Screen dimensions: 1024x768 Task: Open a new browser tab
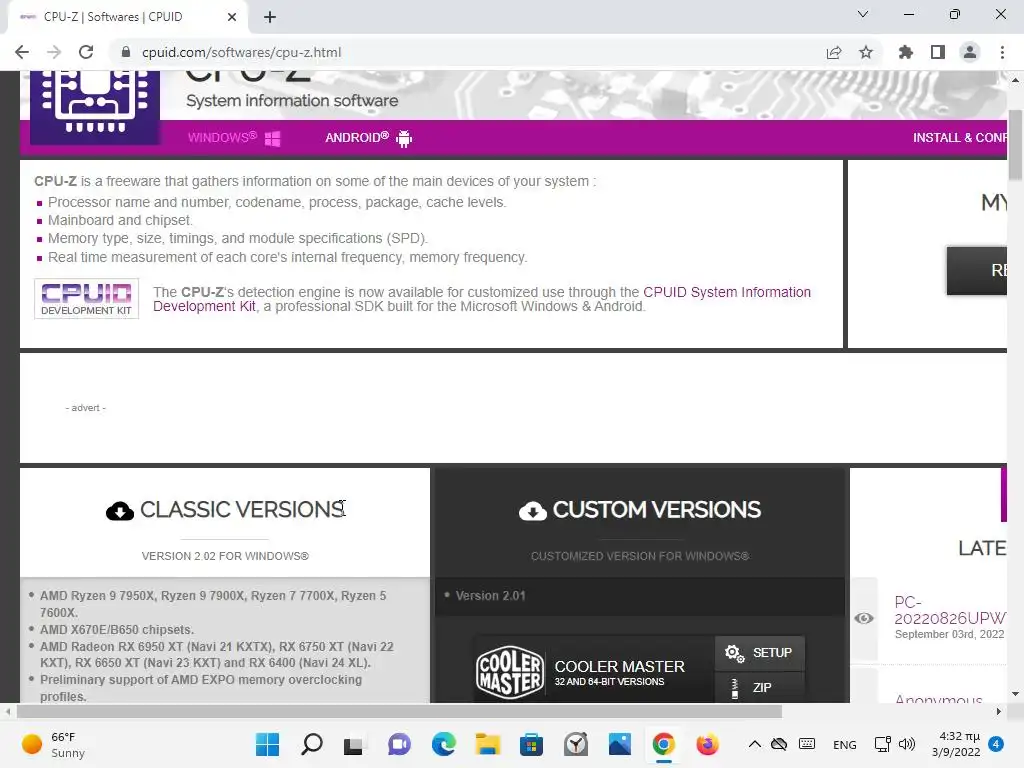coord(270,17)
